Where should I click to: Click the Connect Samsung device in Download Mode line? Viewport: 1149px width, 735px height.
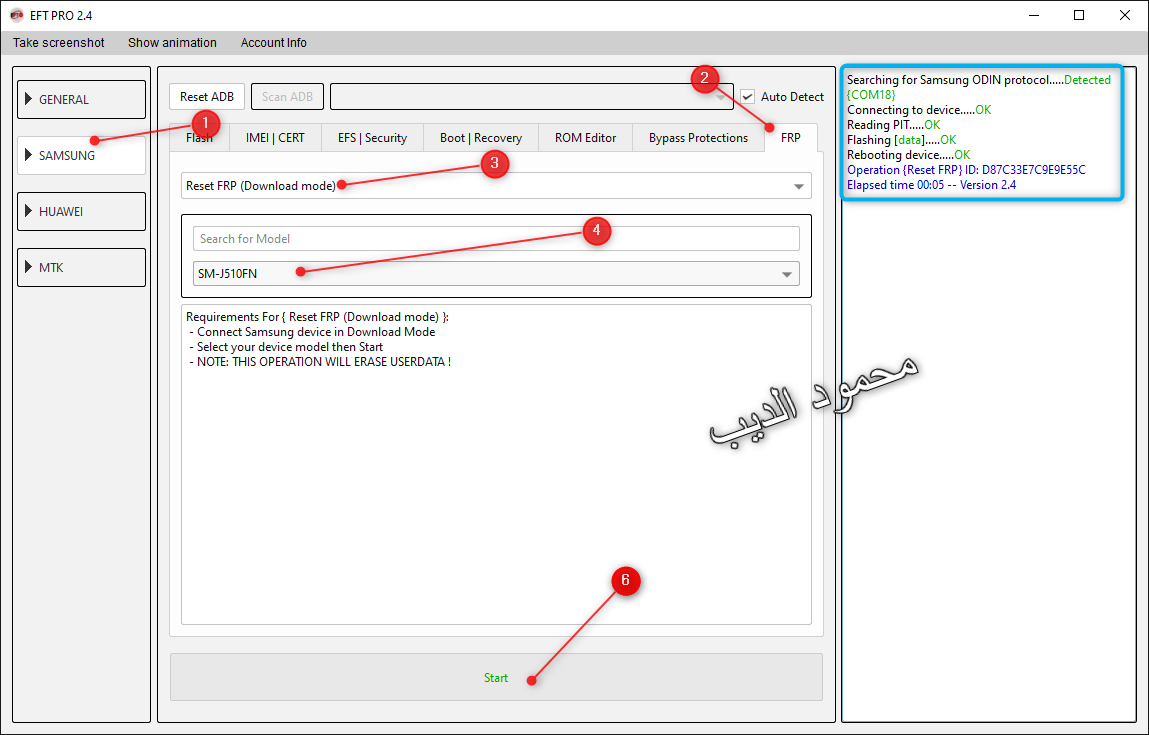pos(312,332)
